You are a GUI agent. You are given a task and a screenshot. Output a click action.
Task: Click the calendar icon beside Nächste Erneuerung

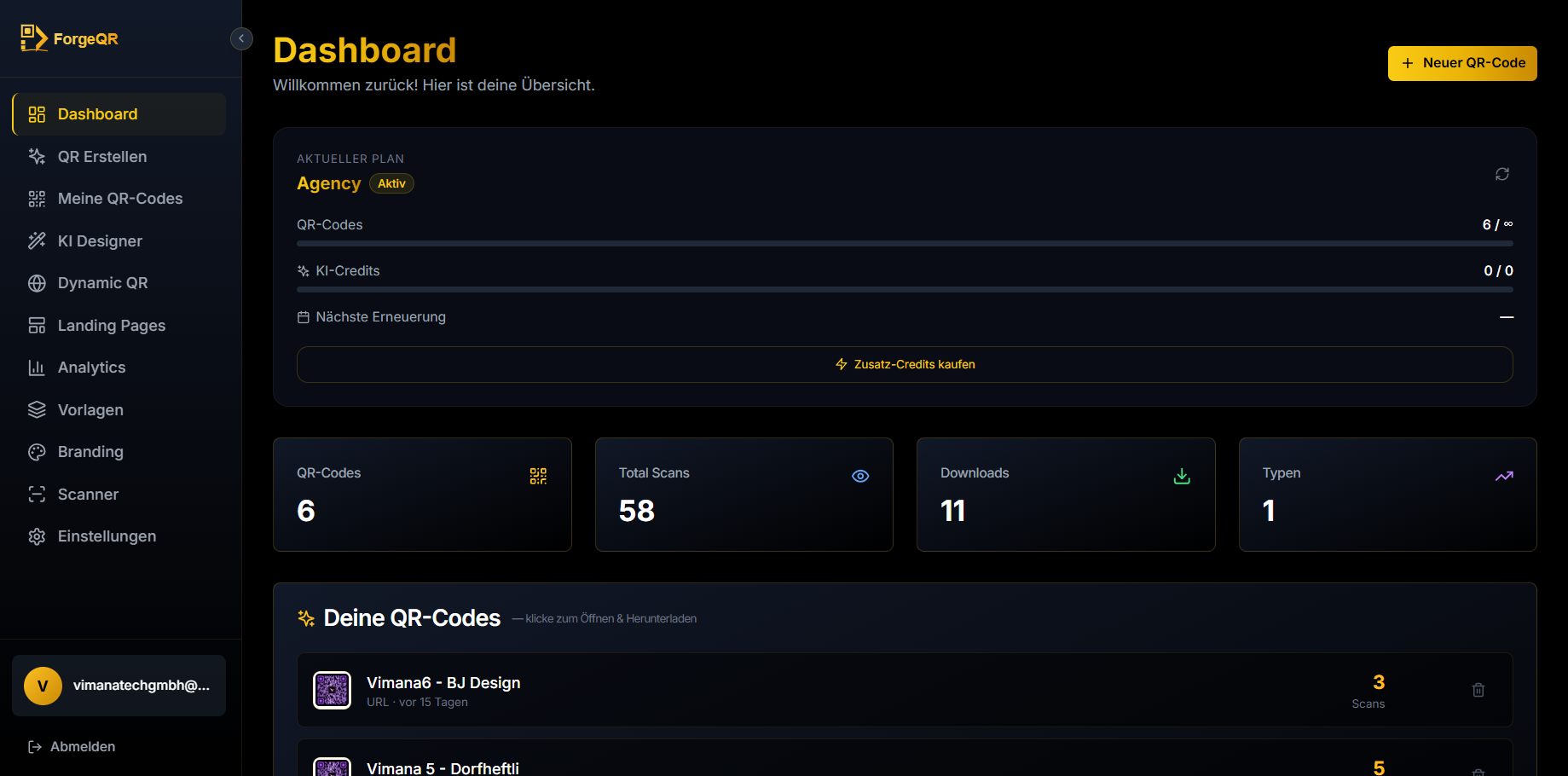click(303, 317)
